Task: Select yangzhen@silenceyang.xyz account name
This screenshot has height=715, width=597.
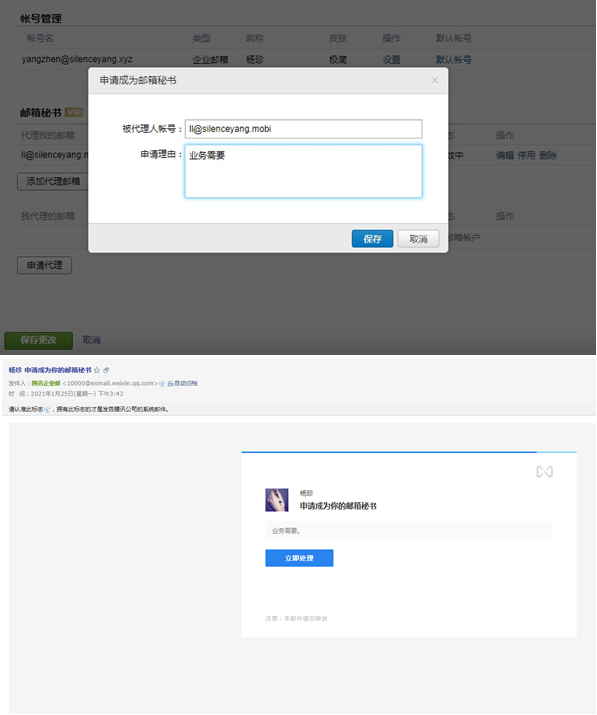Action: tap(77, 59)
